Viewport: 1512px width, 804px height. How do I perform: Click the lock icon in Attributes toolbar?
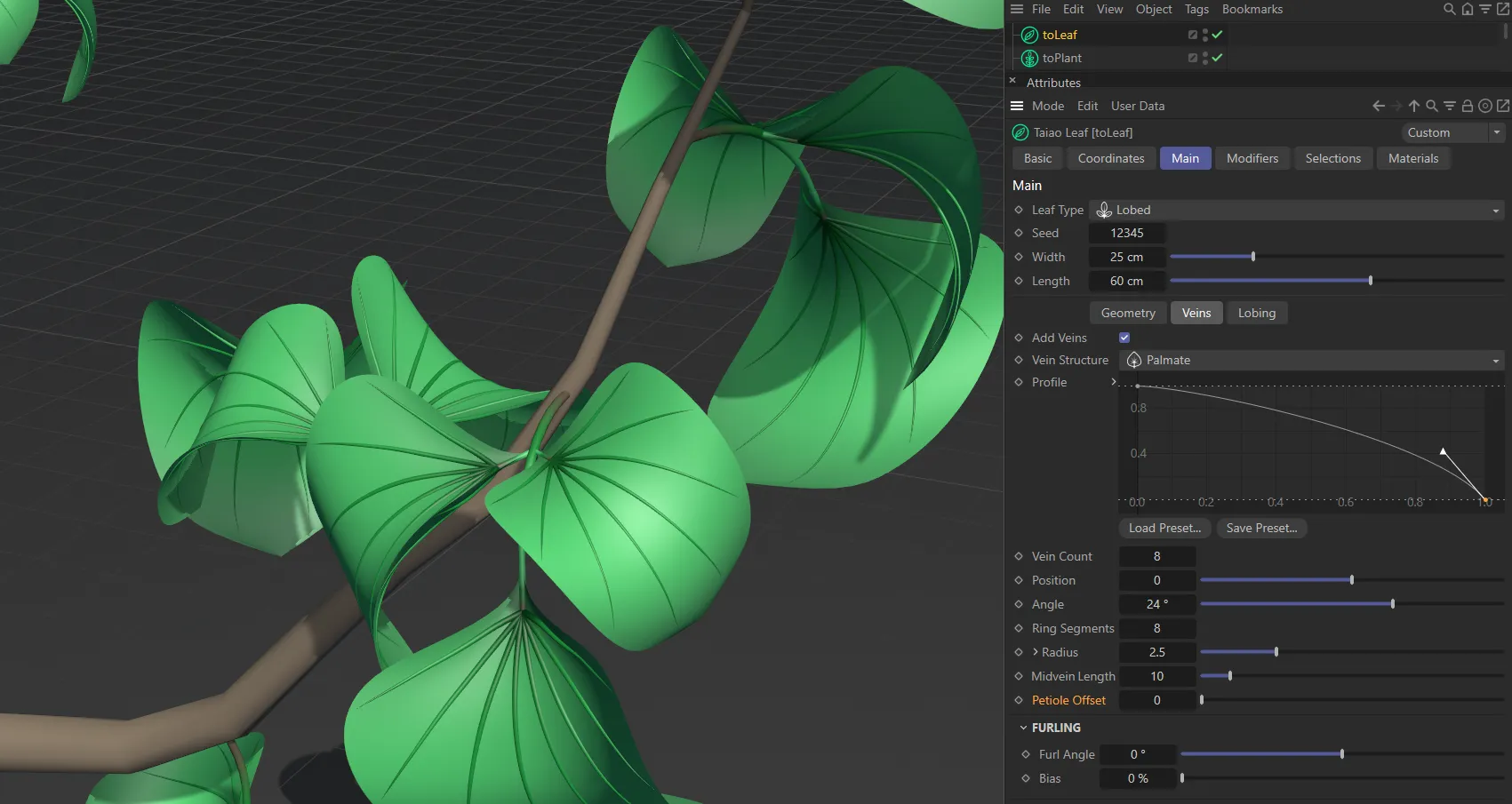(1468, 106)
